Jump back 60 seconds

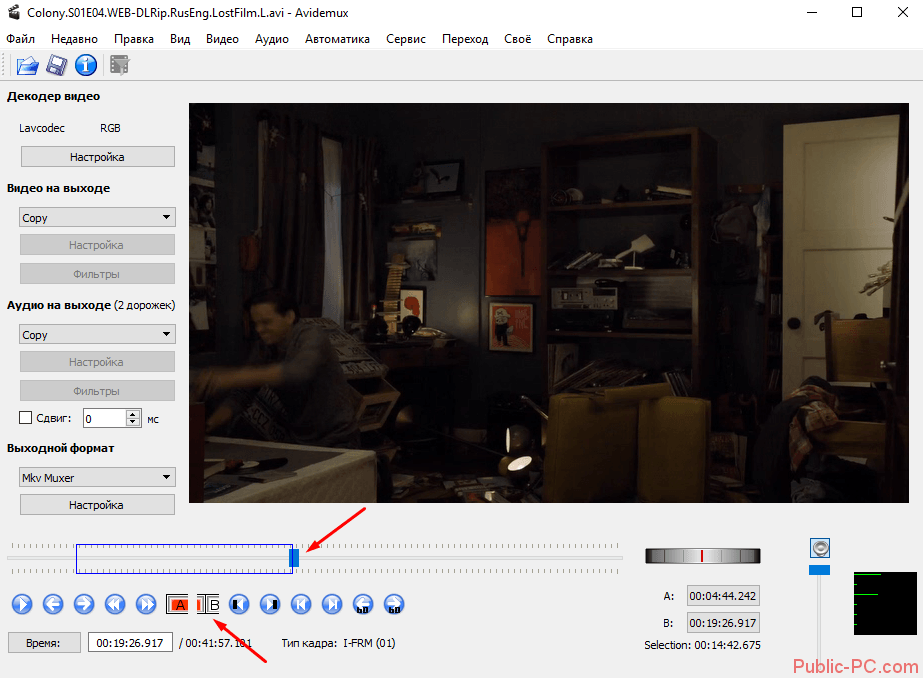coord(363,604)
